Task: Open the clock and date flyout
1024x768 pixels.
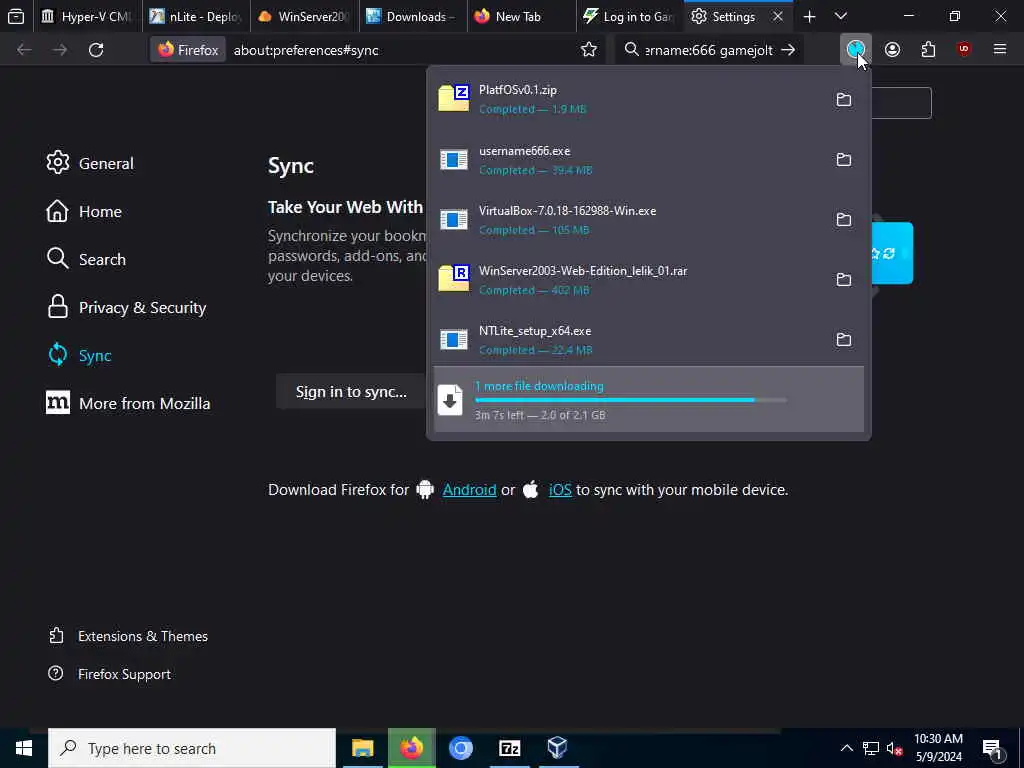Action: coord(938,748)
